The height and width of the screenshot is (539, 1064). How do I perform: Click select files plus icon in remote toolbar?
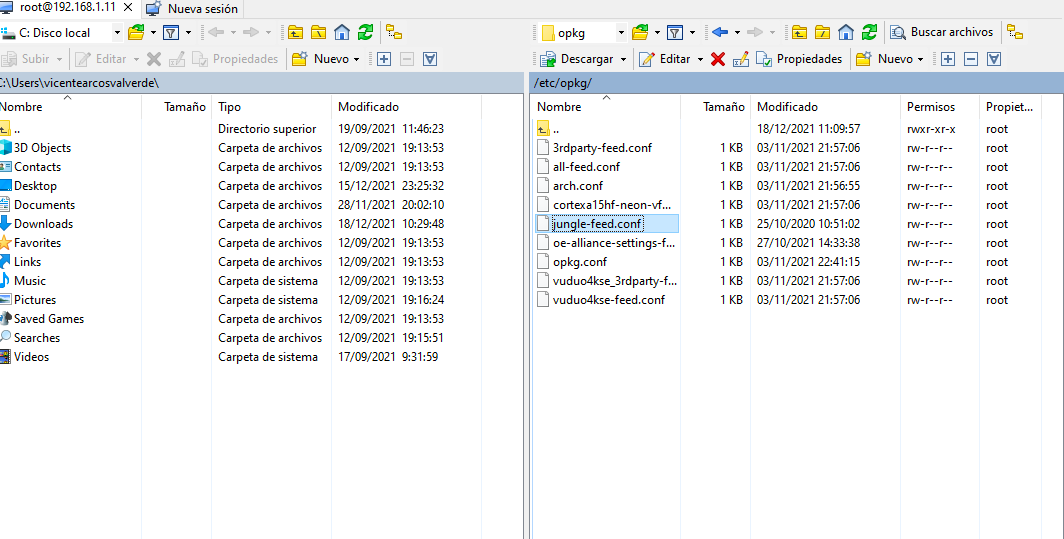tap(948, 59)
